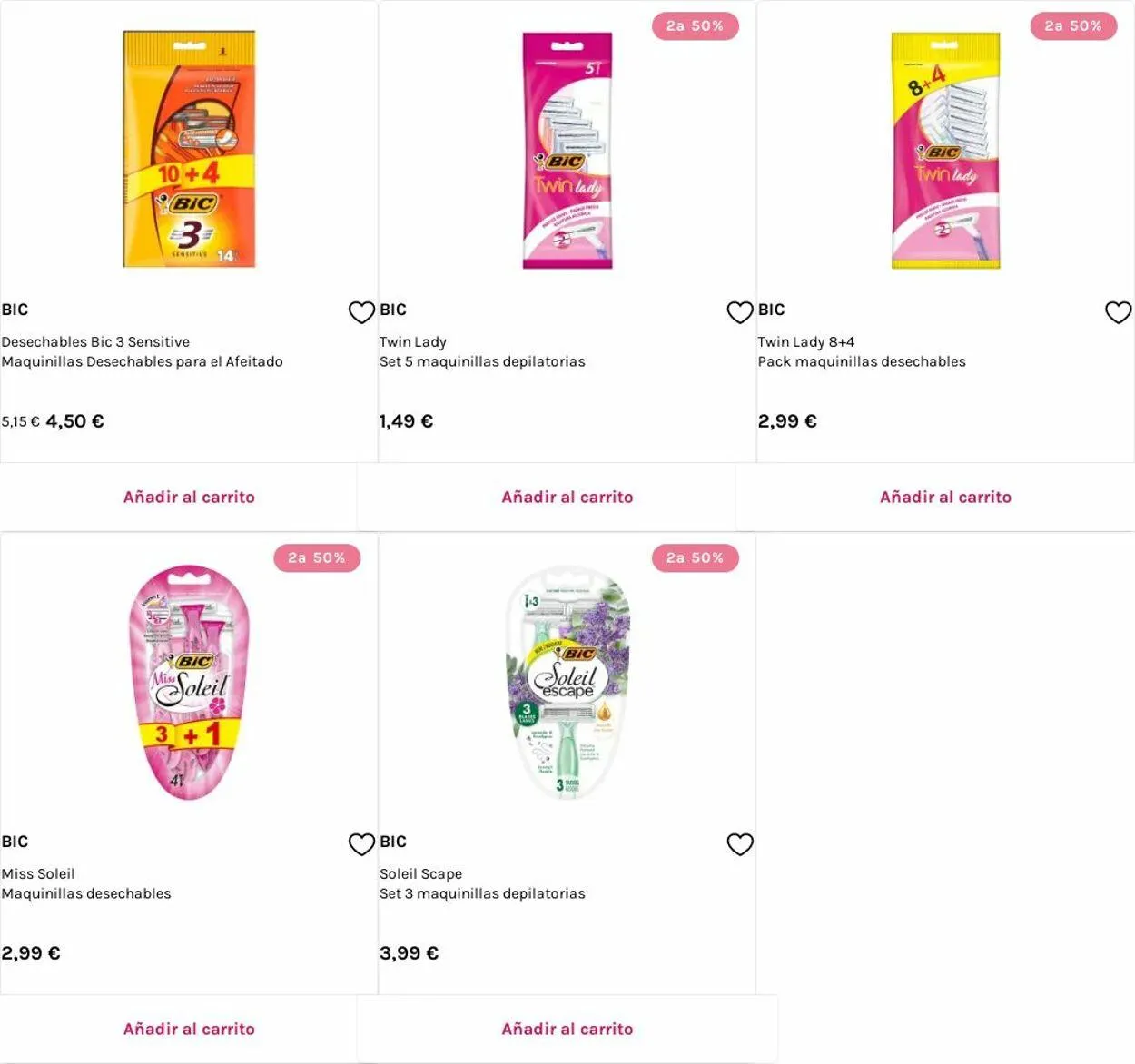Favorite the Bic 3 Sensitive razors

(361, 312)
